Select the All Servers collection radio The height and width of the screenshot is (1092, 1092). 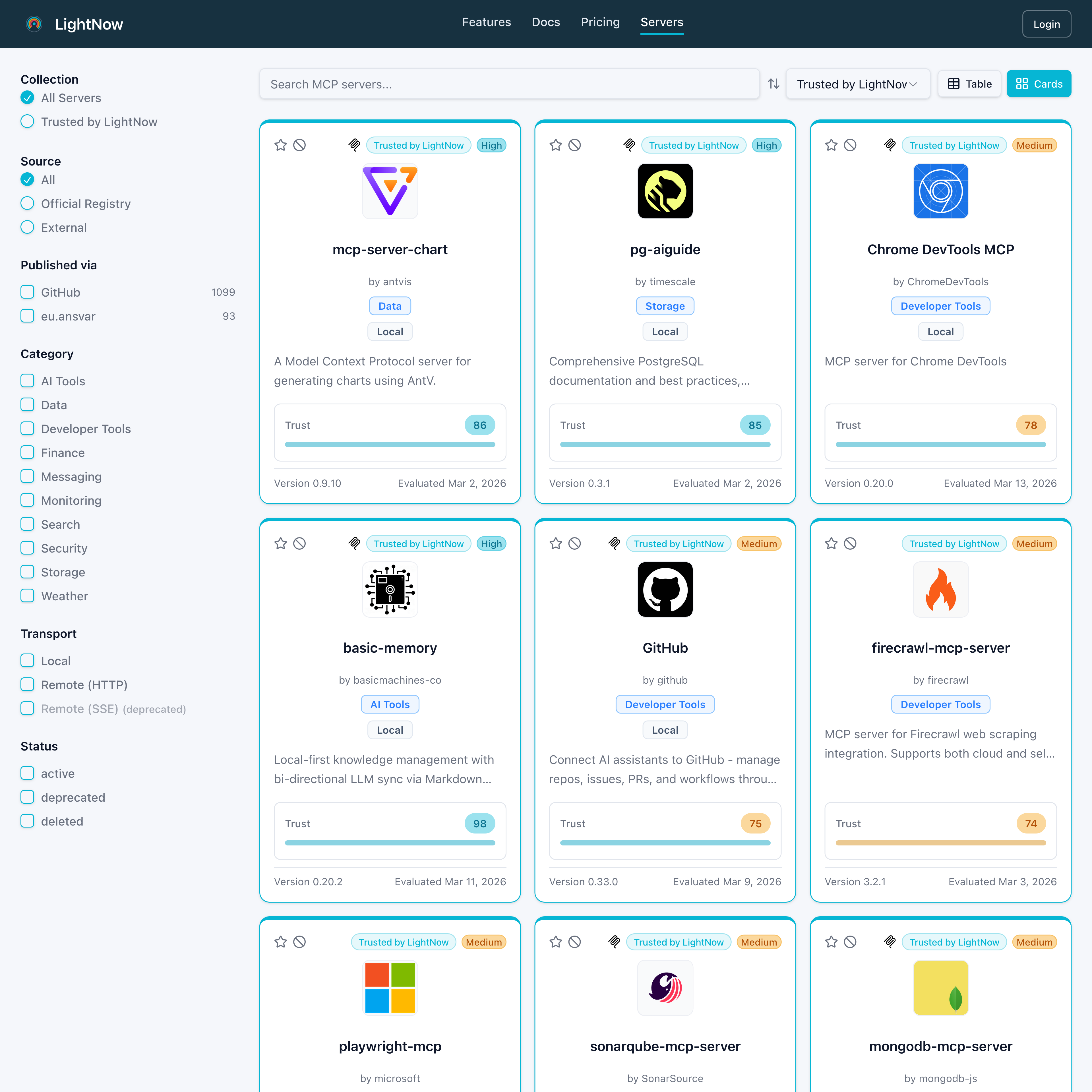pyautogui.click(x=27, y=98)
